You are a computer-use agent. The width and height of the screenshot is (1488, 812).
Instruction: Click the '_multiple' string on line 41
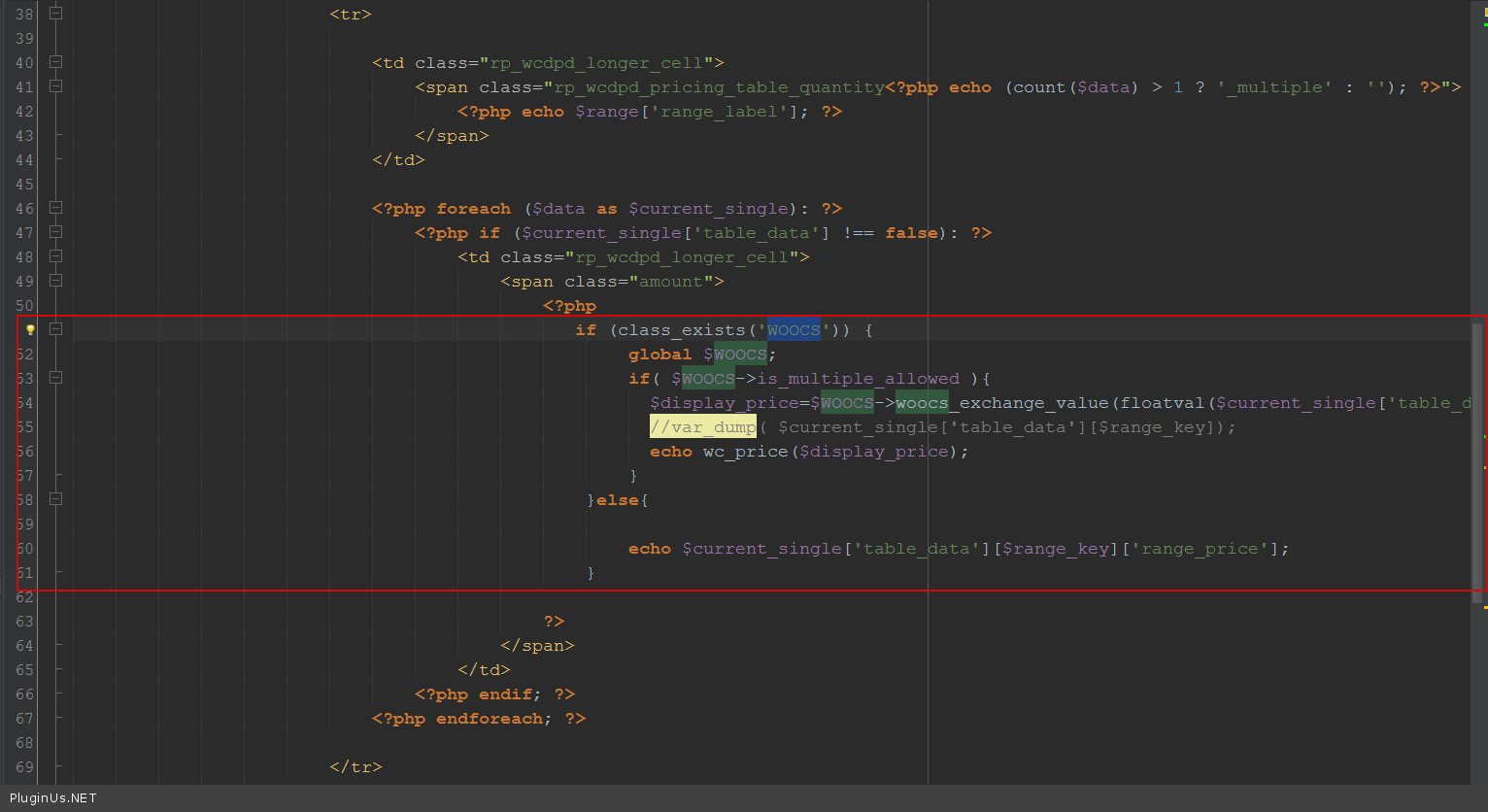click(1274, 87)
